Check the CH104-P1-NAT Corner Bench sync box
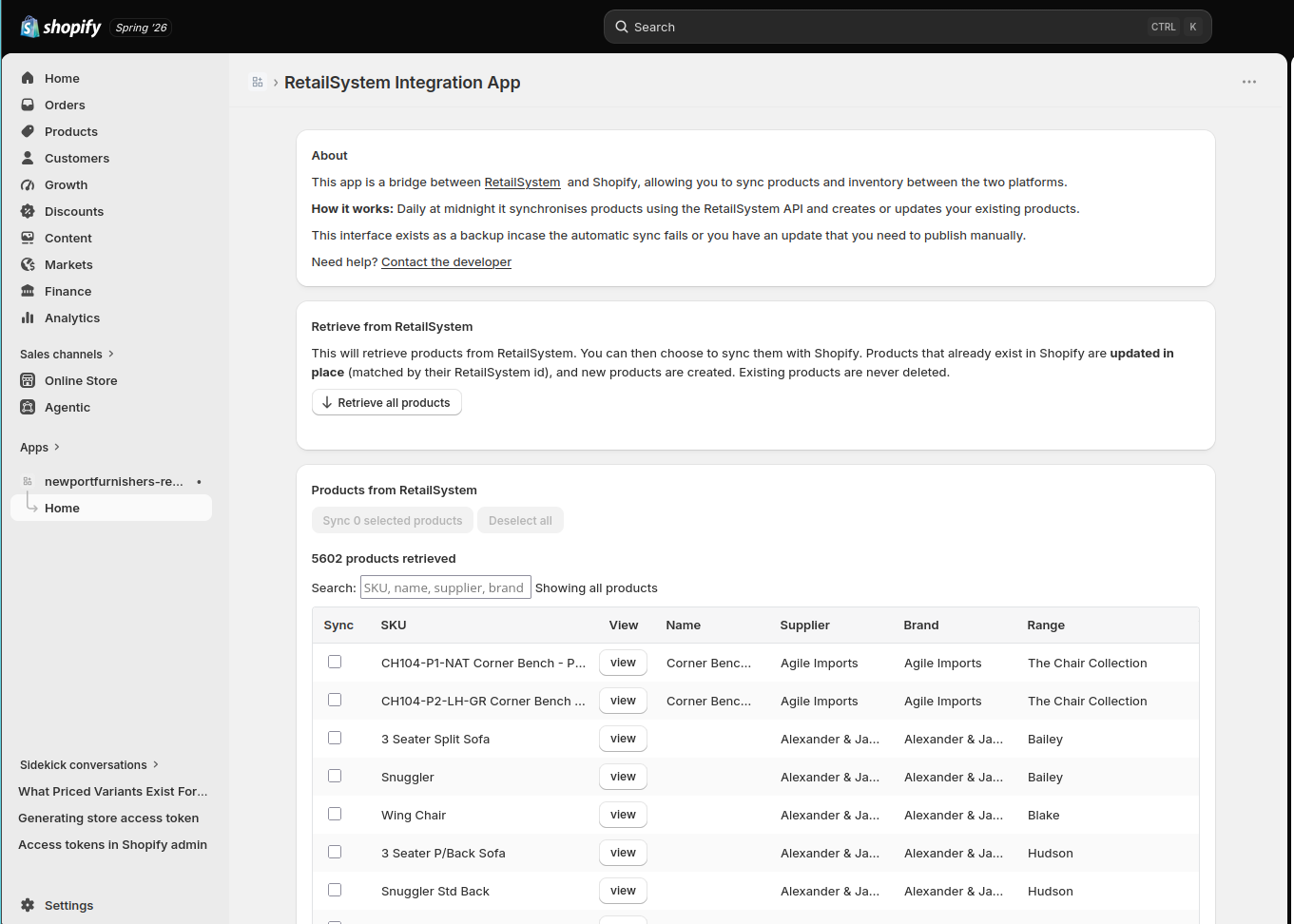Screen dimensions: 1294x924 click(335, 662)
